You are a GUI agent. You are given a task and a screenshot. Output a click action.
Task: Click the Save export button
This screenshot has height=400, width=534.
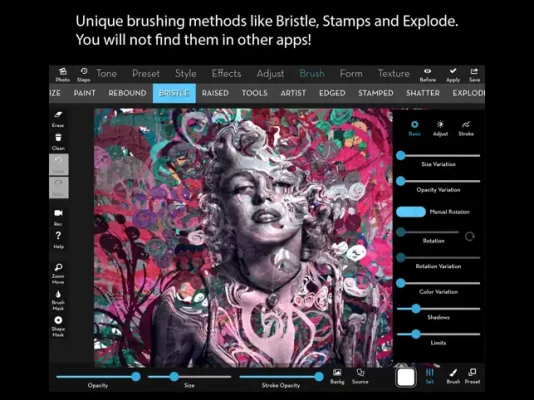coord(474,75)
